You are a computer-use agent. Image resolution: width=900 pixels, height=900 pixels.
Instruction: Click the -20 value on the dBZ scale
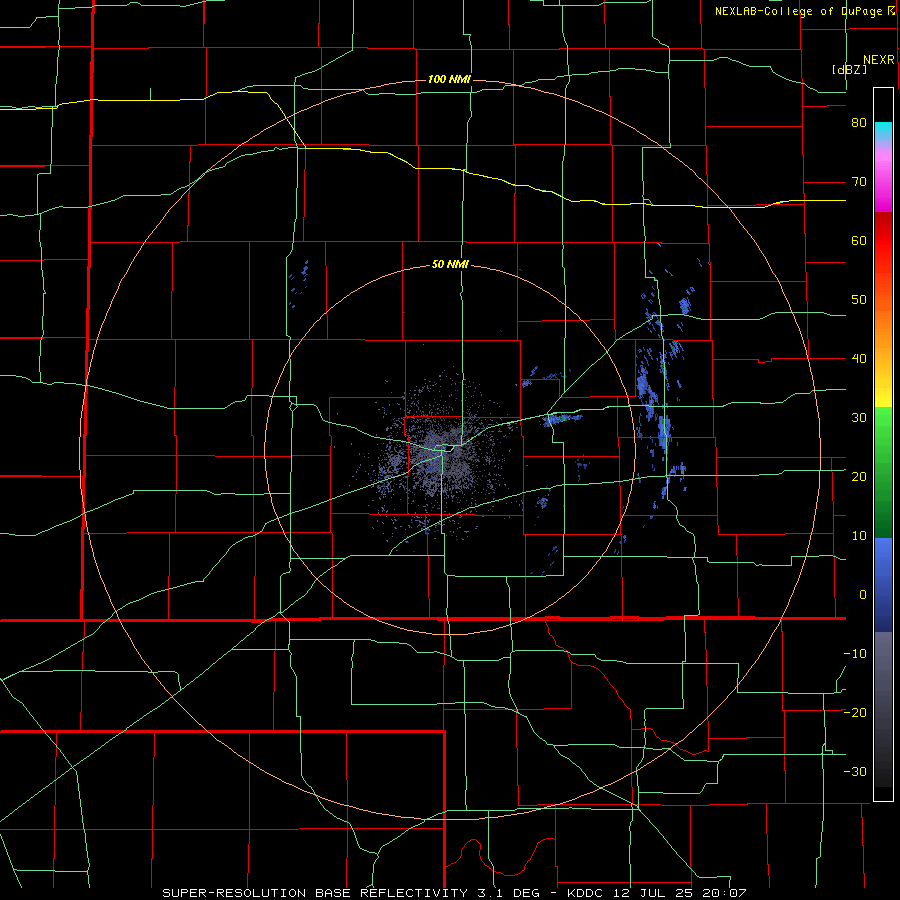coord(855,712)
